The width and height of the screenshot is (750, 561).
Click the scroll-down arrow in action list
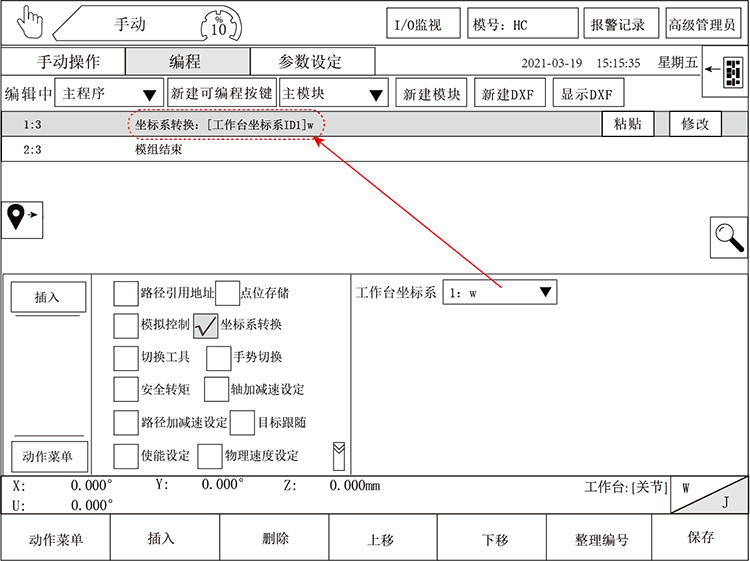coord(339,455)
